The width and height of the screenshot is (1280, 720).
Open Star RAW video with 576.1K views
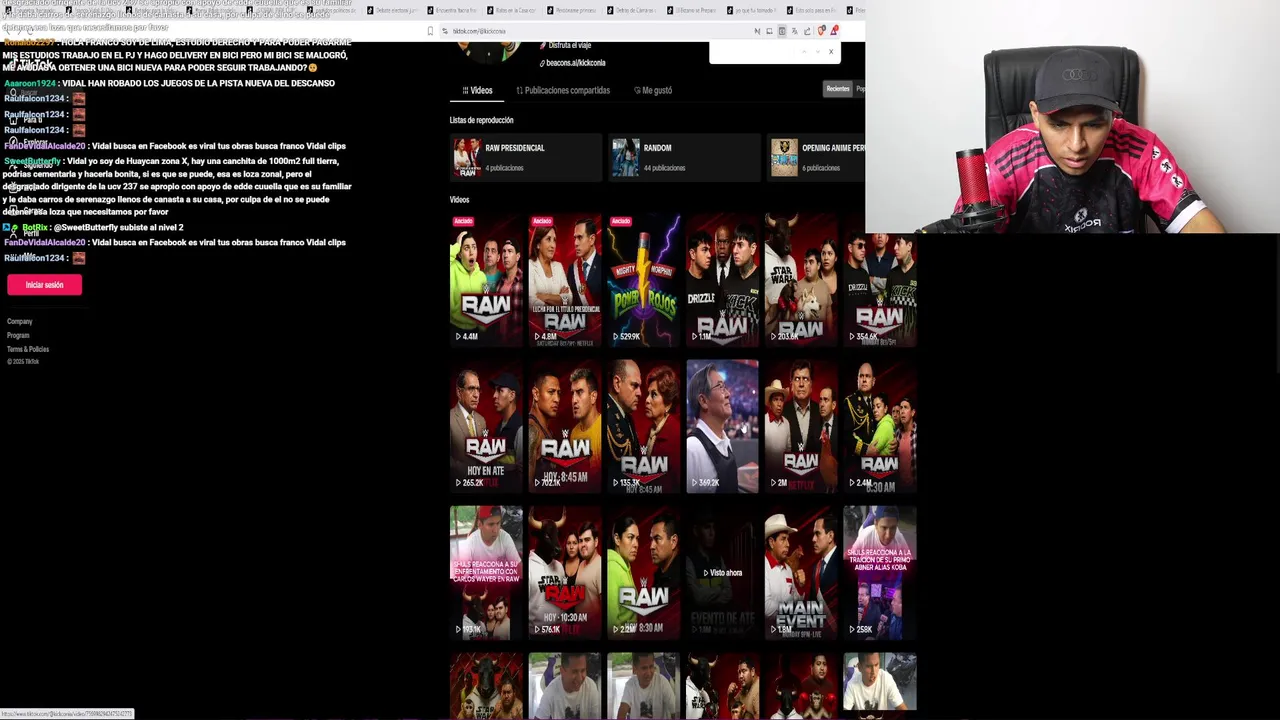coord(565,572)
